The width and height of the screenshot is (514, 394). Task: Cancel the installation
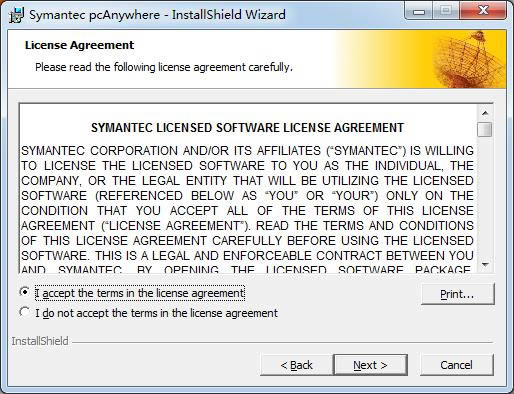(456, 365)
